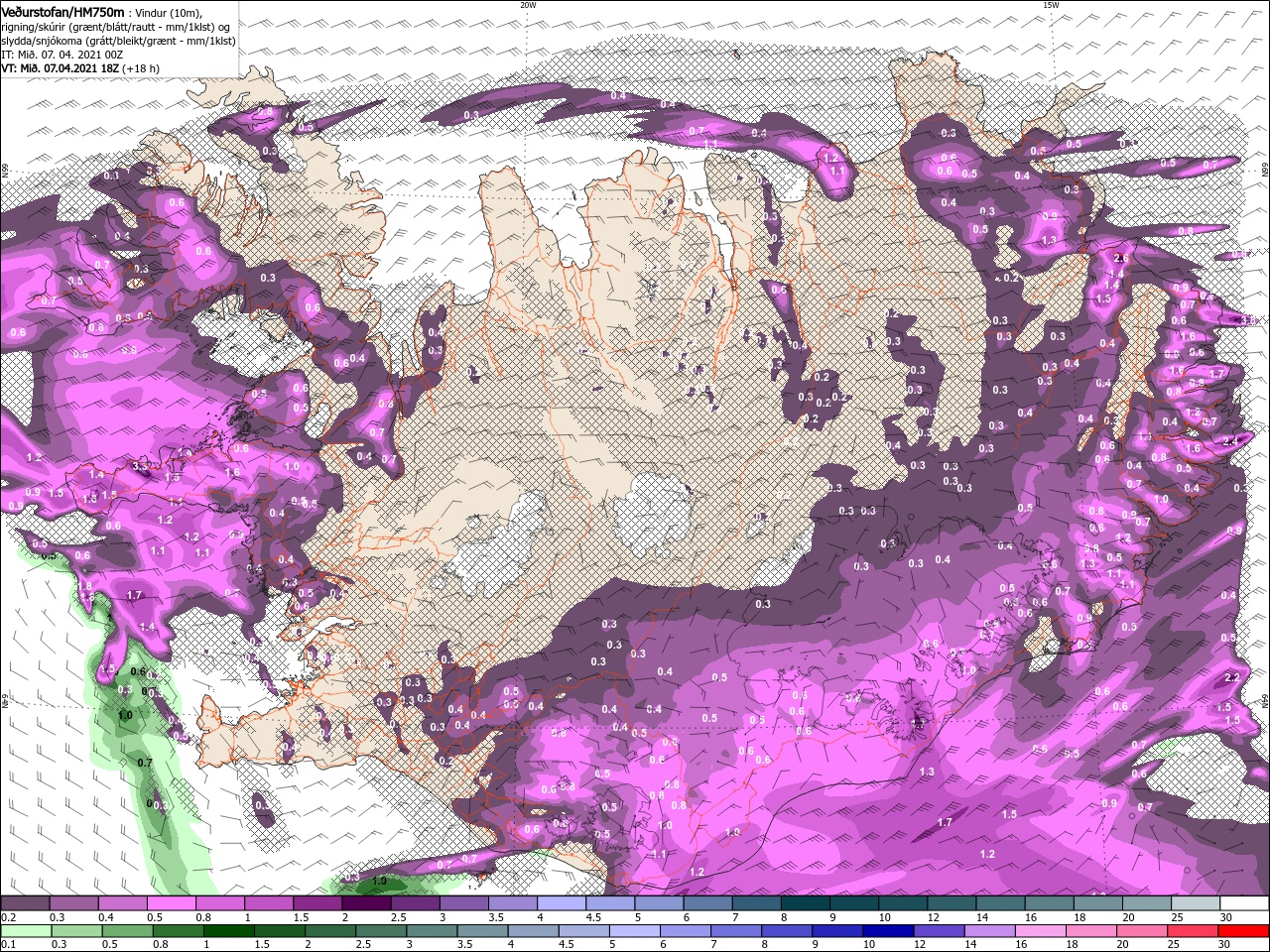Image resolution: width=1270 pixels, height=952 pixels.
Task: Click the pale green rain swatch labeled 0.1
Action: [27, 931]
